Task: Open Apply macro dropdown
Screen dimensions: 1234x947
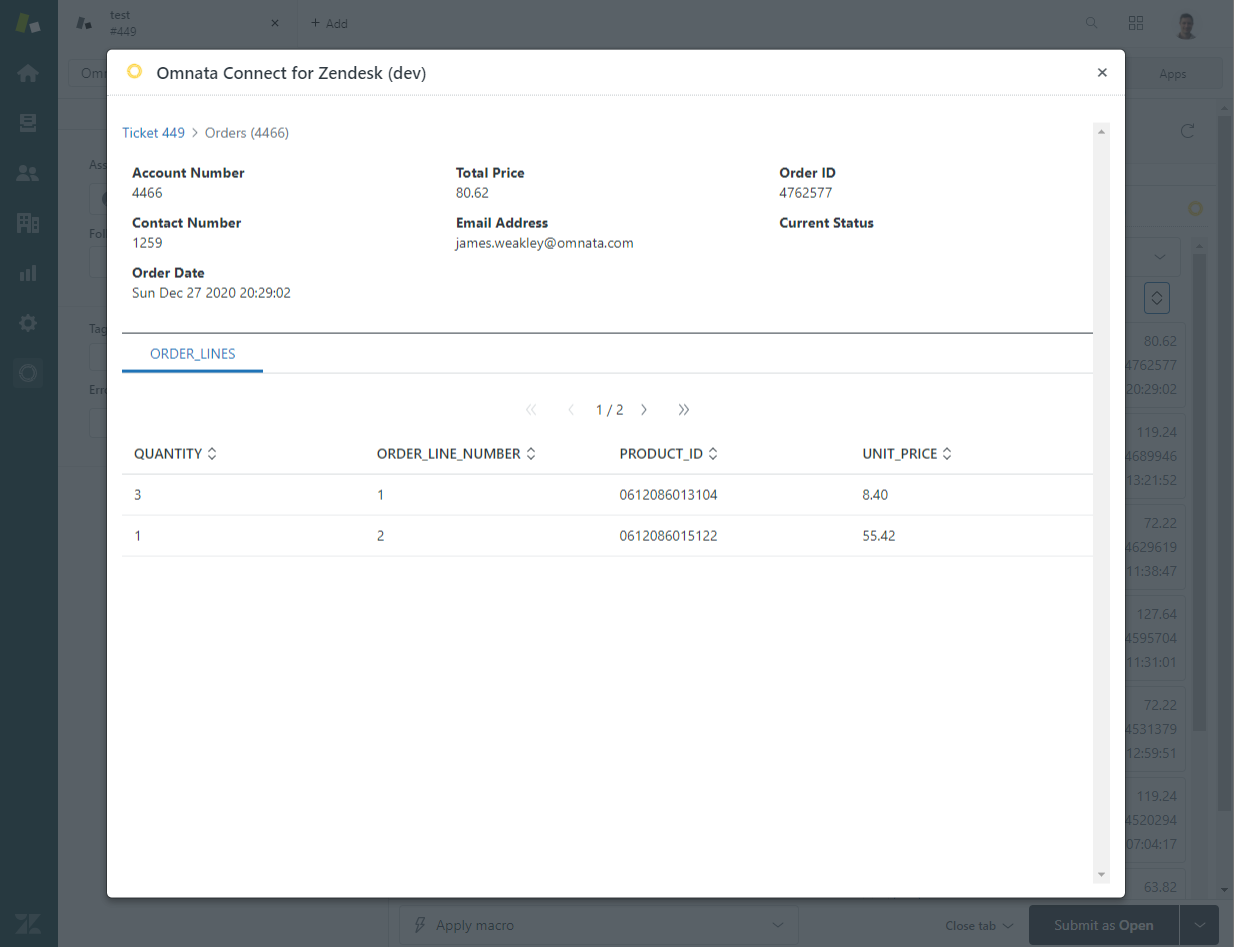Action: coord(598,925)
